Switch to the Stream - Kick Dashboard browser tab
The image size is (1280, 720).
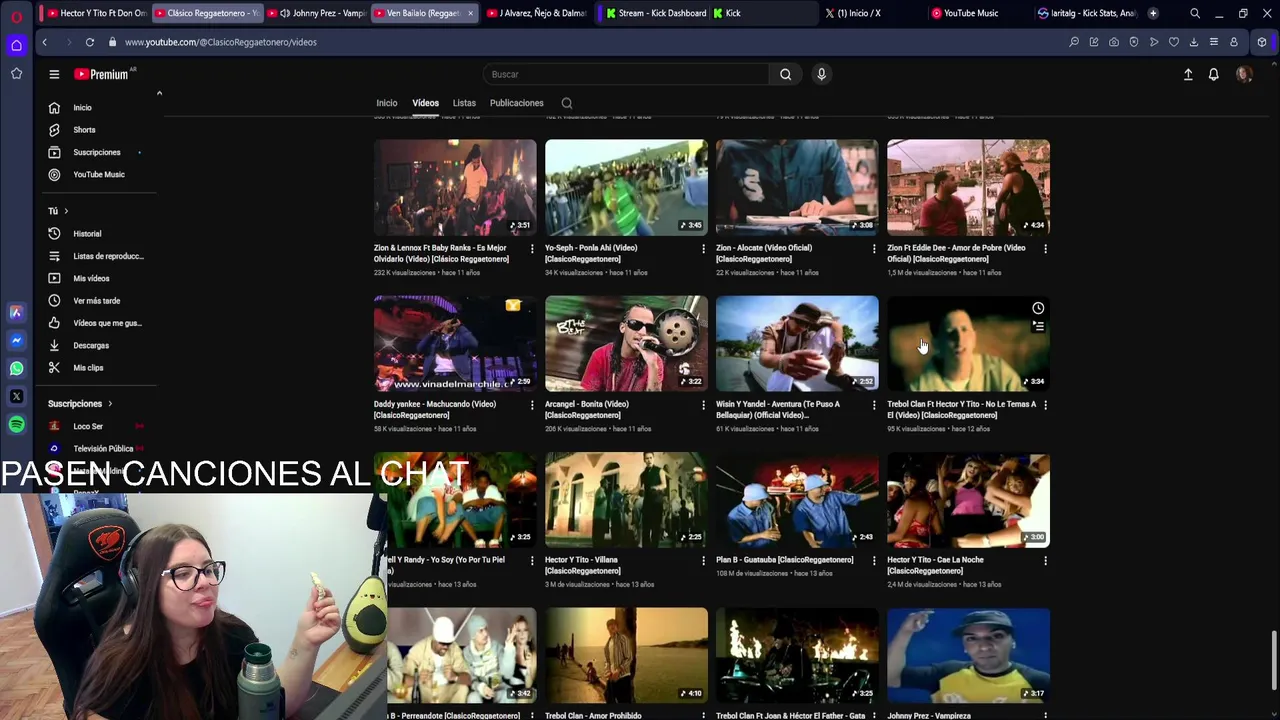point(655,13)
